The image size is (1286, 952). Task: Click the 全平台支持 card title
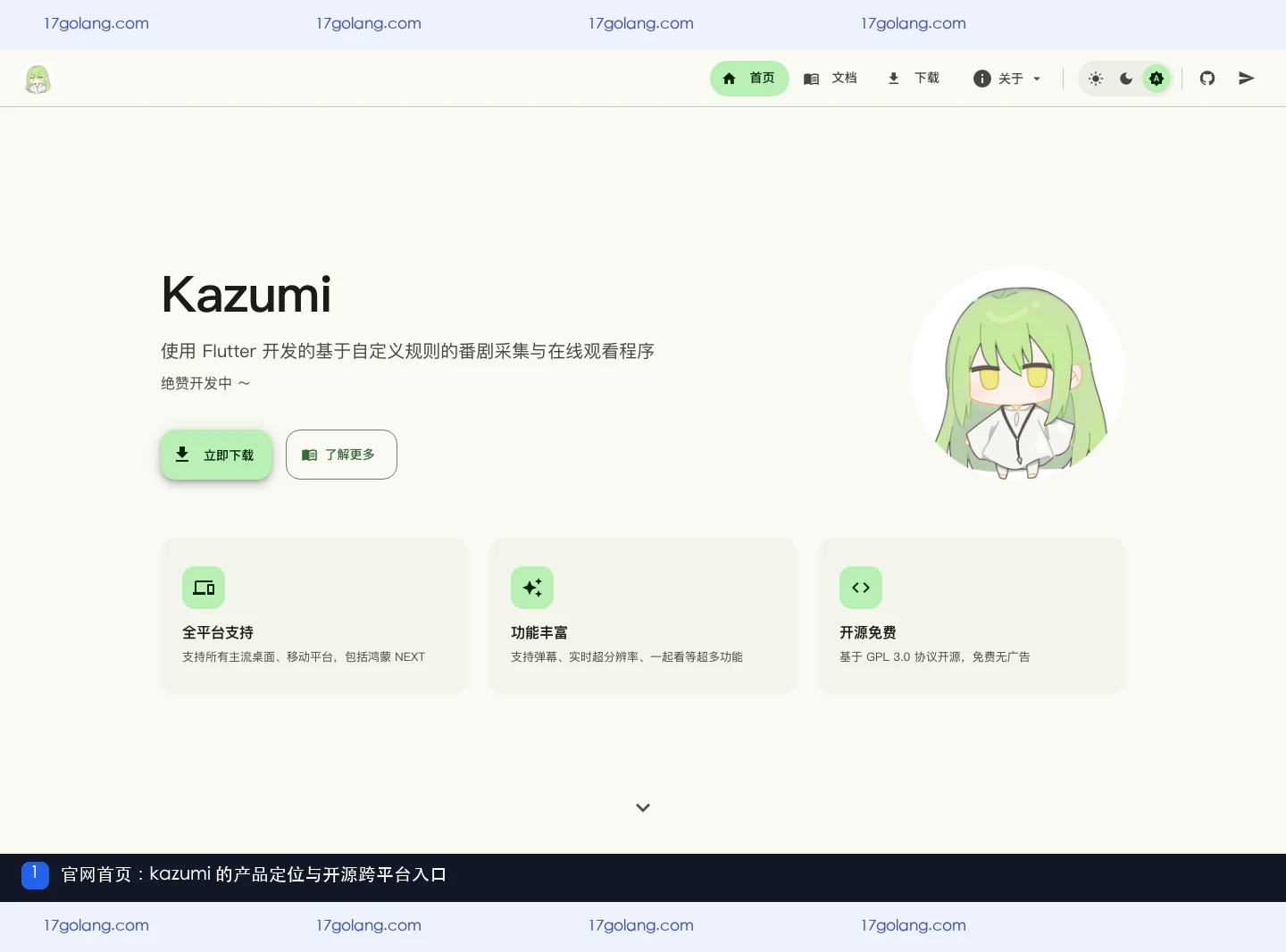click(218, 632)
